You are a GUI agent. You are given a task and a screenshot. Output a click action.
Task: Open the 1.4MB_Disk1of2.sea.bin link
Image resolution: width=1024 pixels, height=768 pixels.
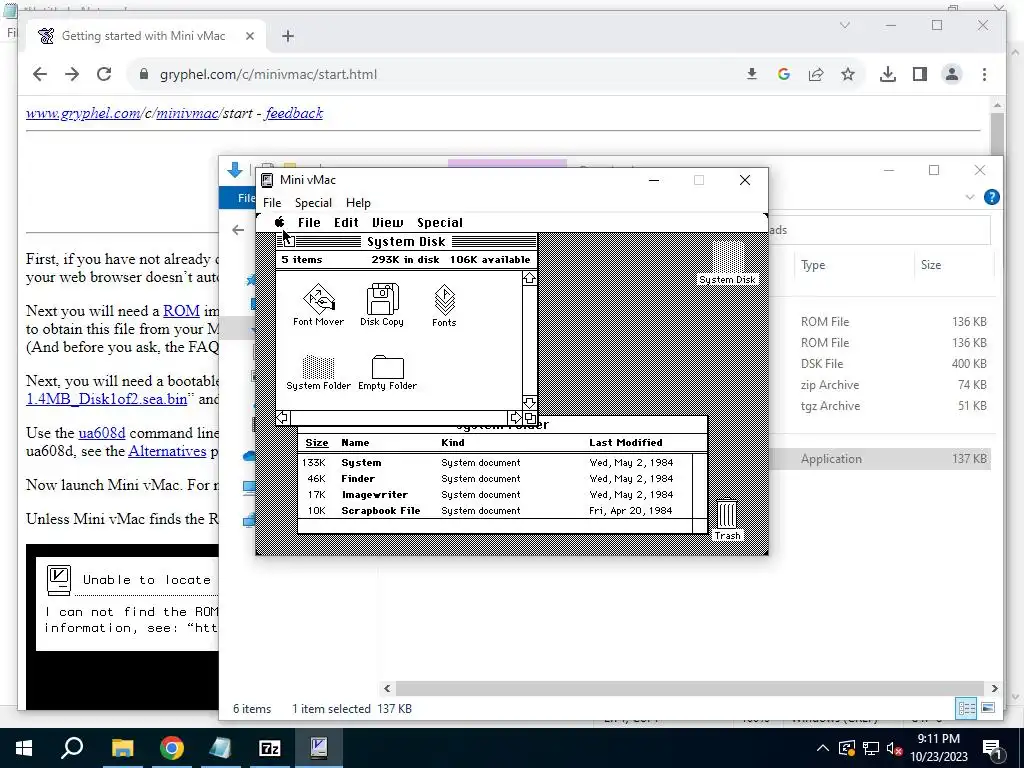click(x=106, y=398)
